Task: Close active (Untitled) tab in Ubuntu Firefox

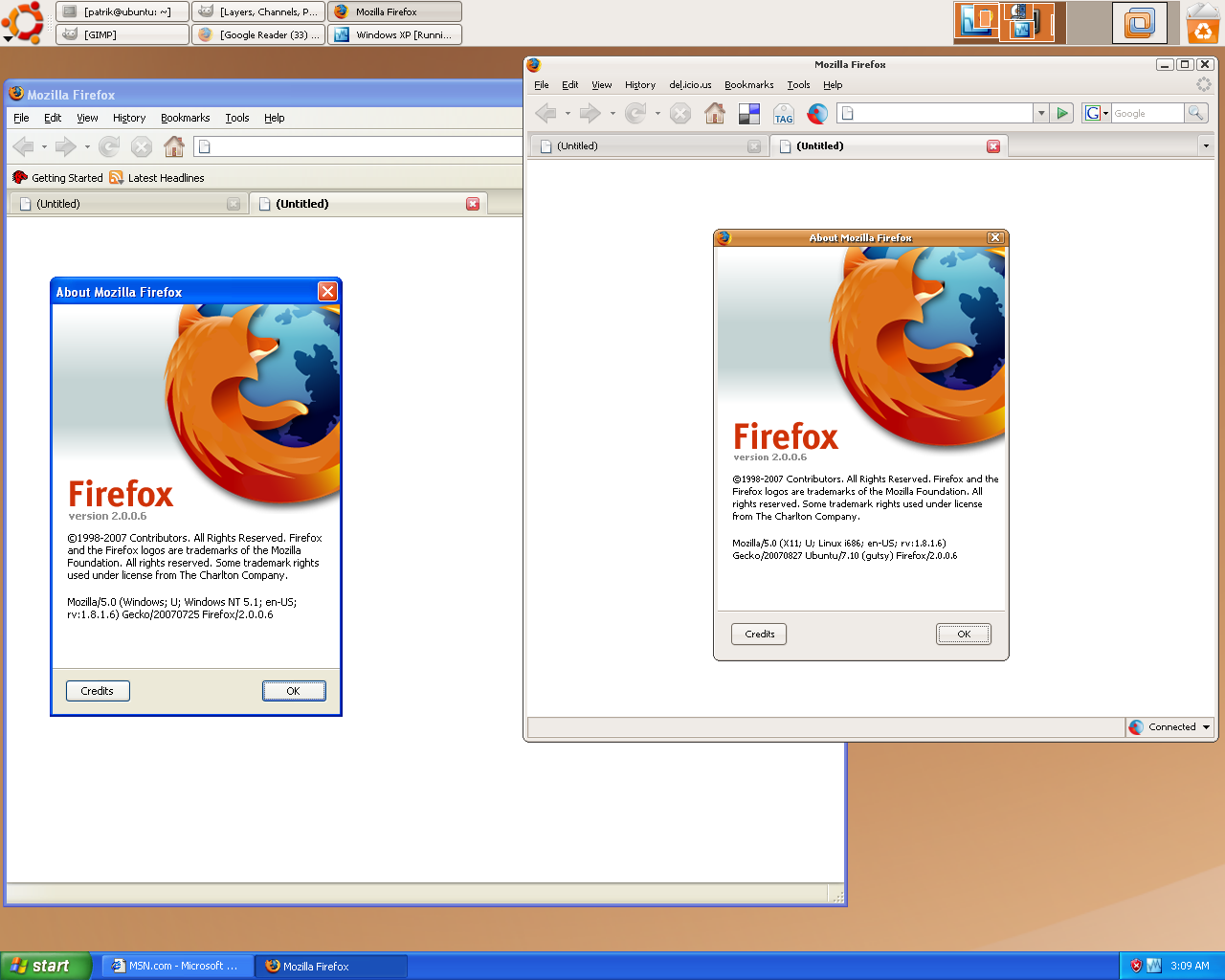Action: coord(993,146)
